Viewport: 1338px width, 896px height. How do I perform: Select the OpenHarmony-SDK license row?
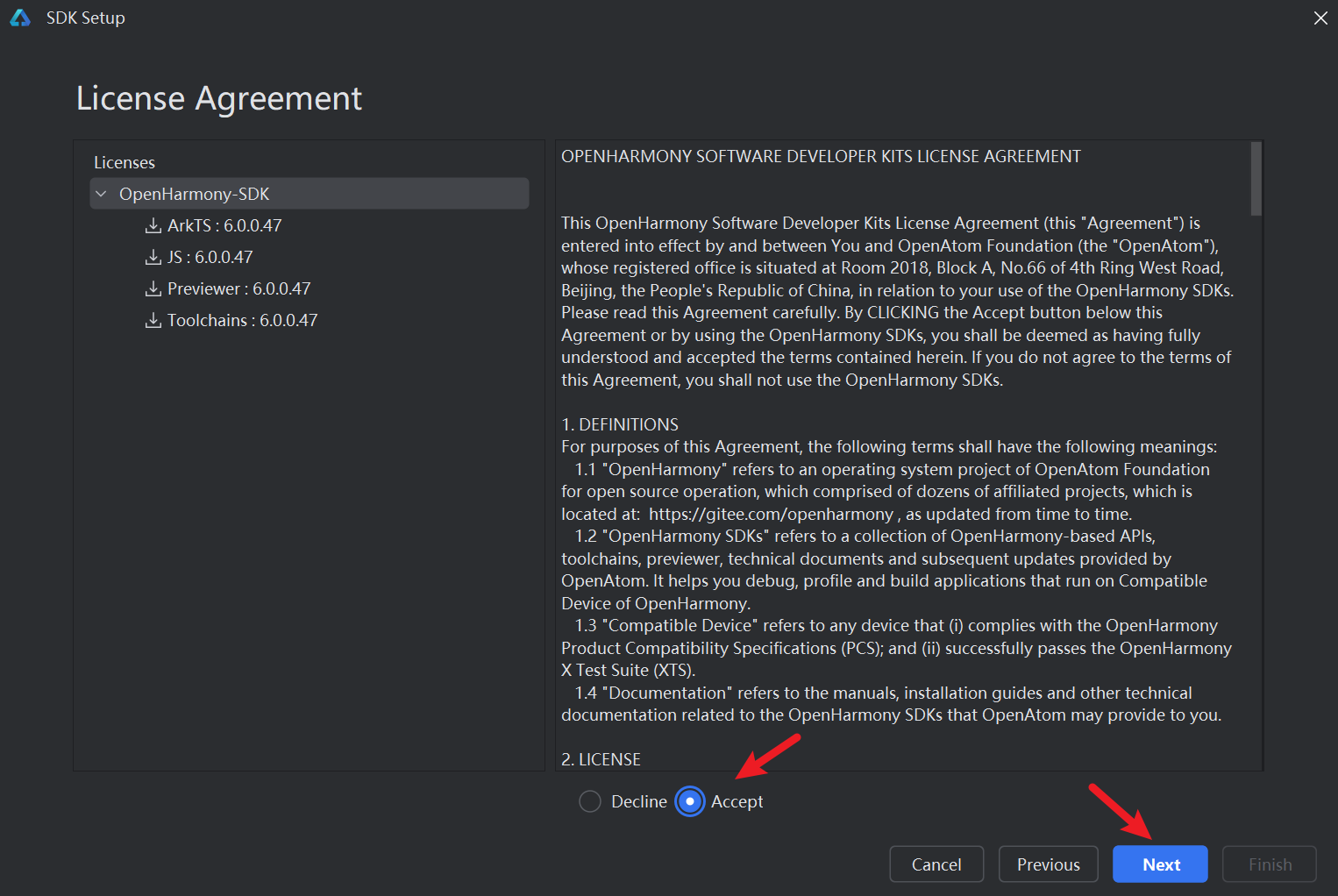coord(310,194)
